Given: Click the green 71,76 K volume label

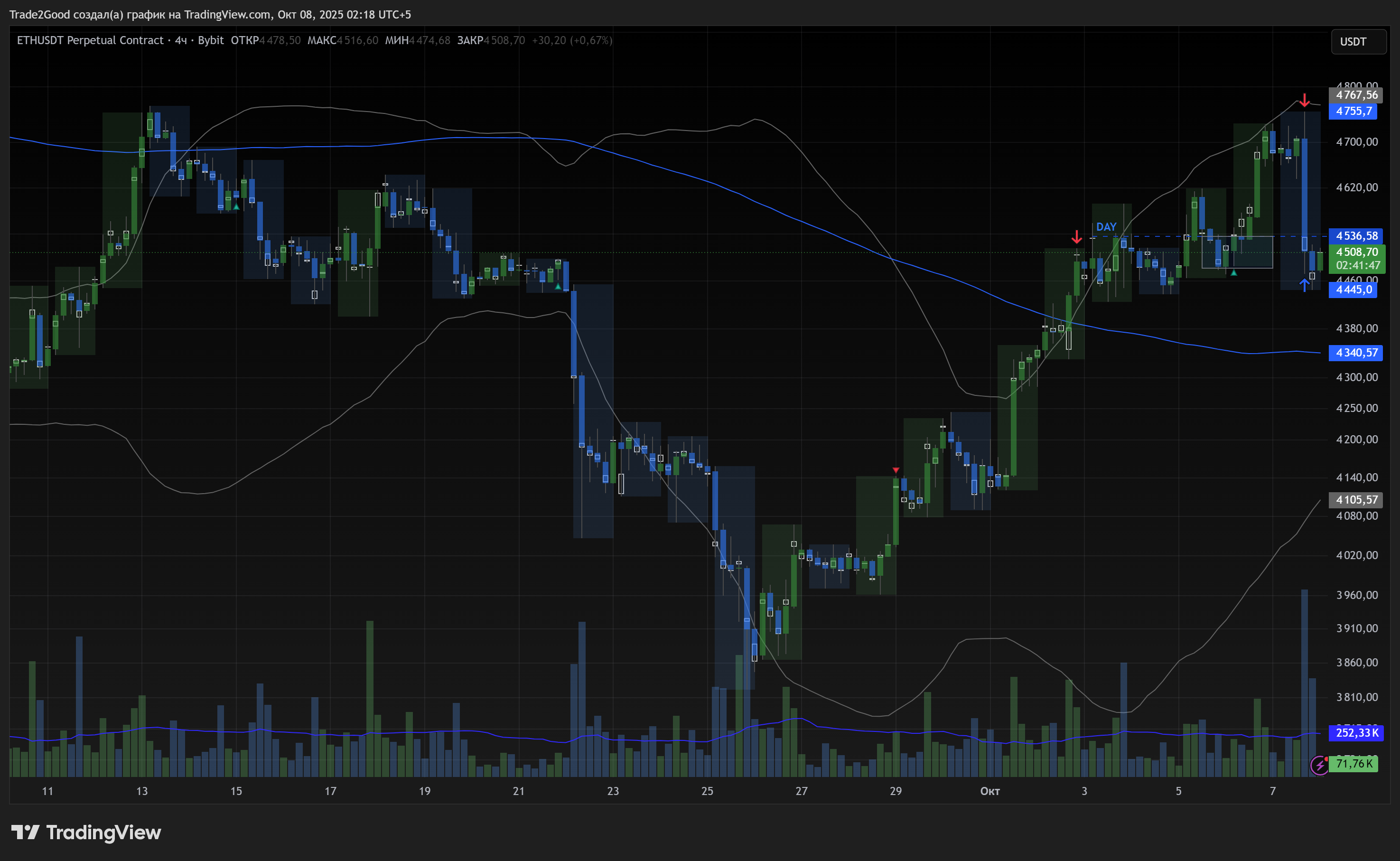Looking at the screenshot, I should [x=1354, y=764].
